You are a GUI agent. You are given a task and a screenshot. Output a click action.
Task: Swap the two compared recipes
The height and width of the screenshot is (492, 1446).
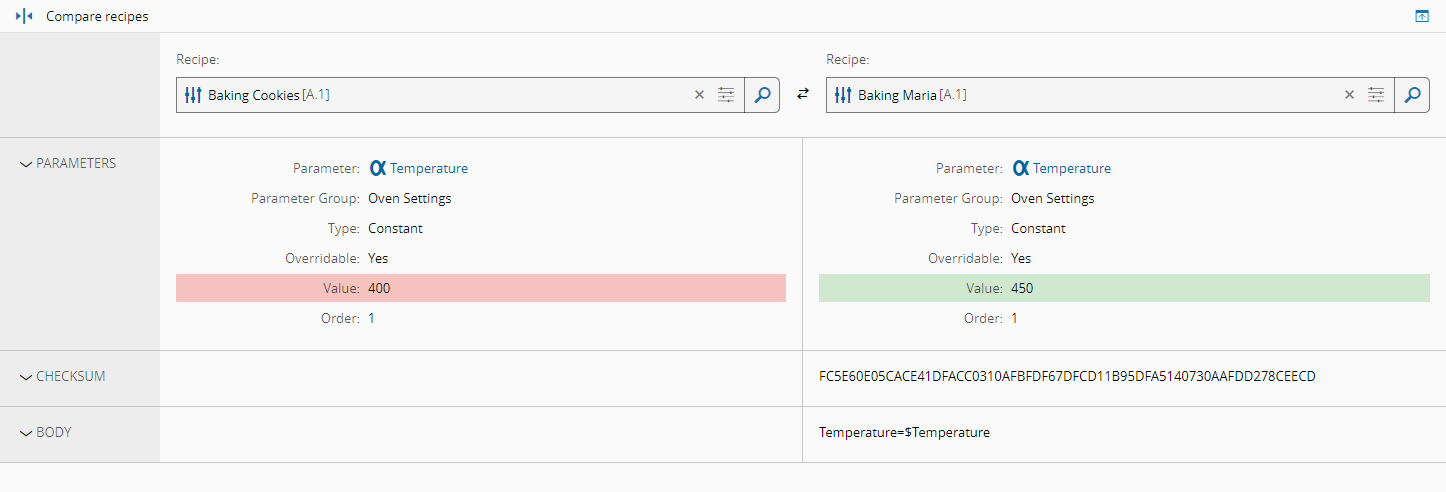click(x=802, y=95)
